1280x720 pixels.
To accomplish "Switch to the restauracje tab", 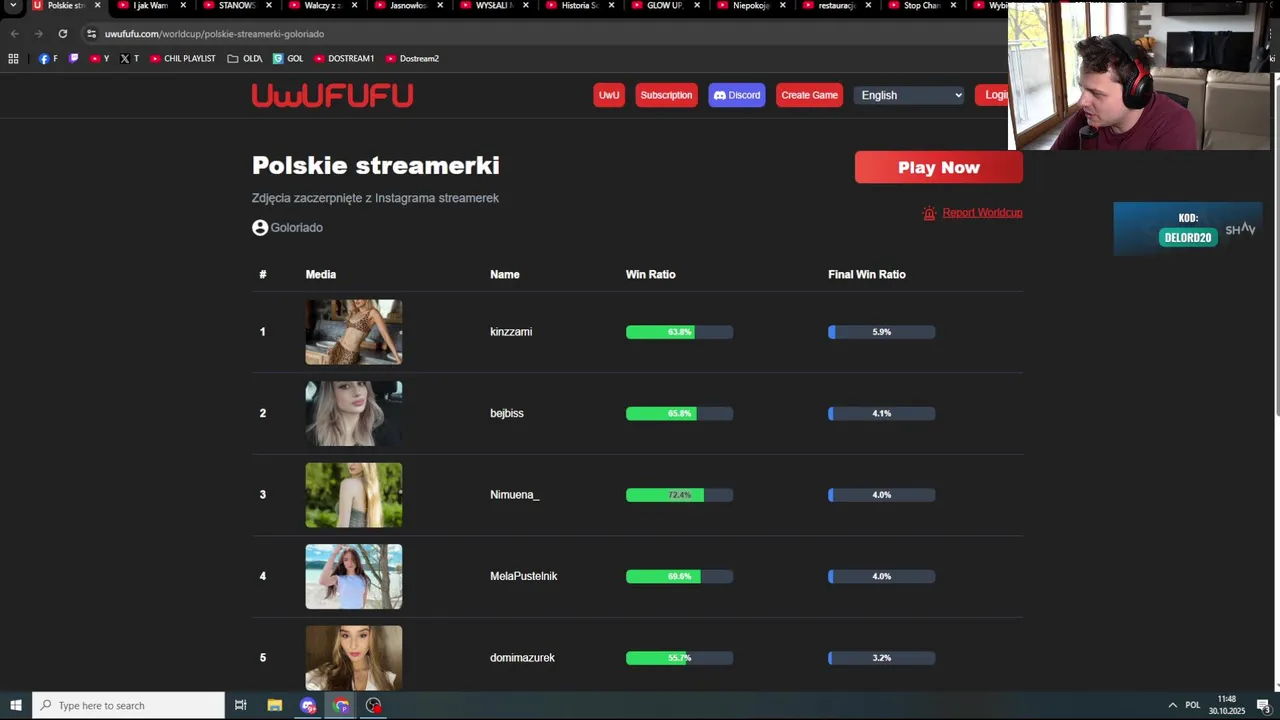I will (836, 6).
